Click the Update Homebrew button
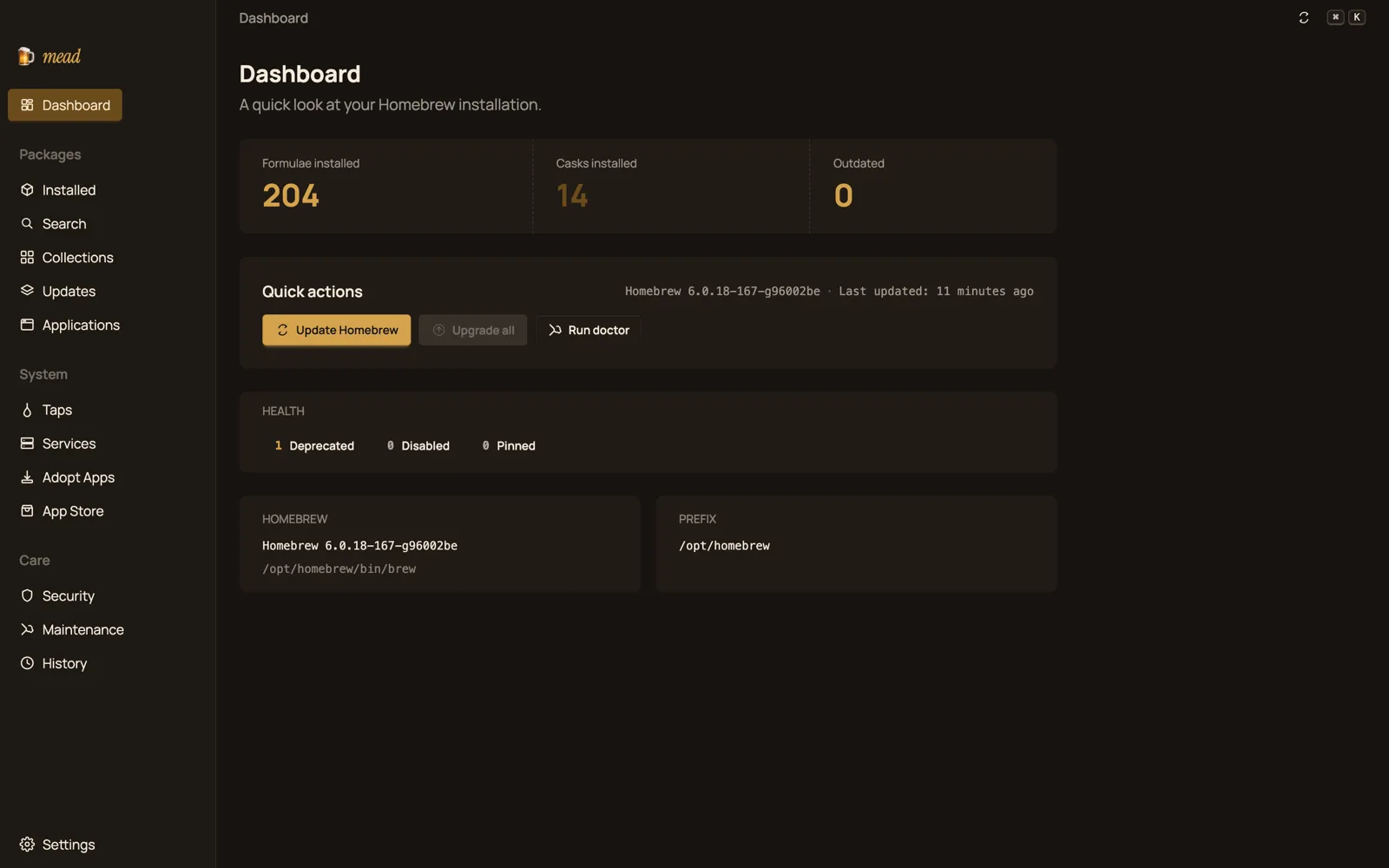The image size is (1389, 868). pos(337,330)
